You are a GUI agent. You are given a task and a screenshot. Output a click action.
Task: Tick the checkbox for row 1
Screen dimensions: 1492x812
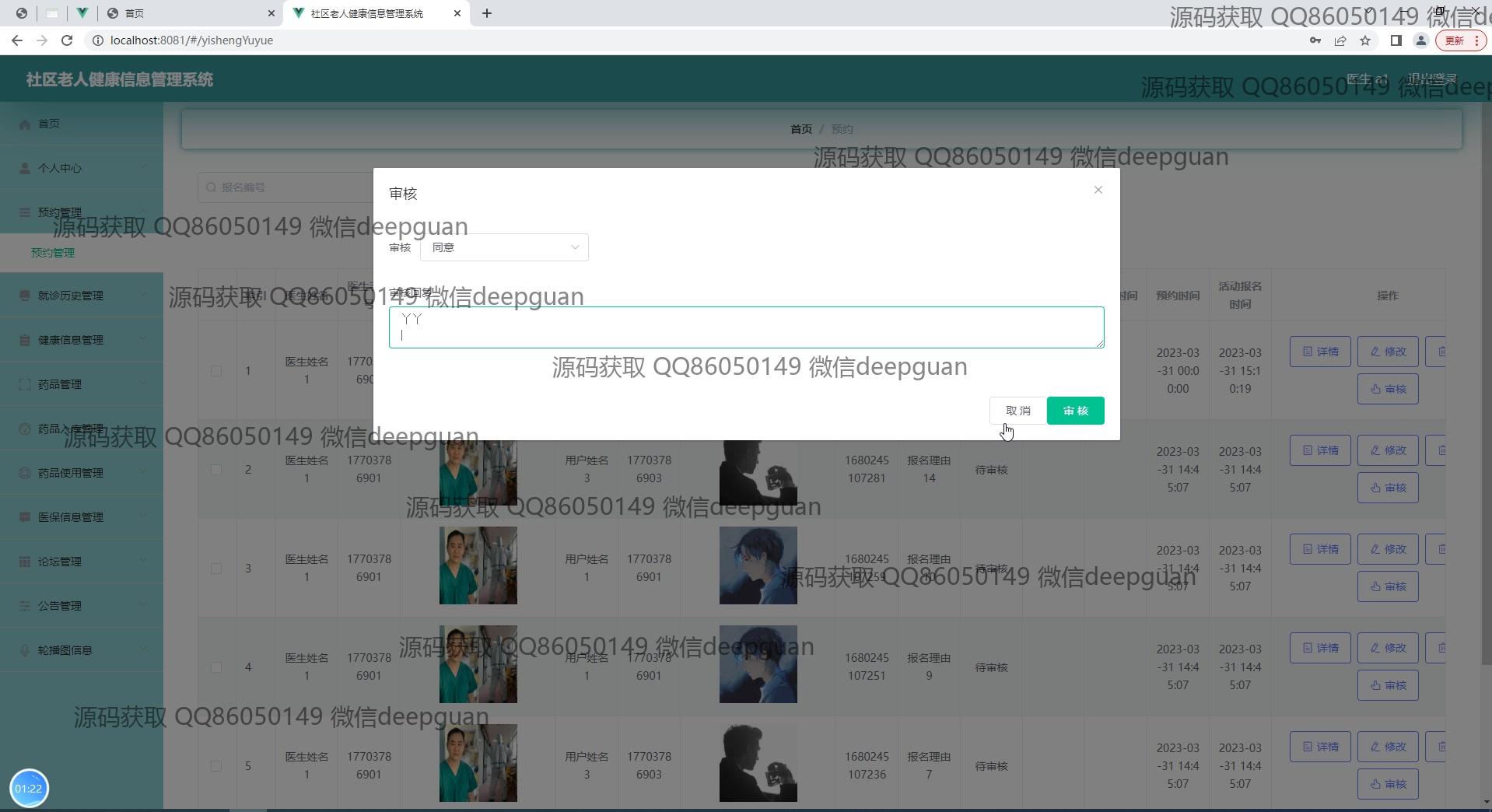(216, 371)
